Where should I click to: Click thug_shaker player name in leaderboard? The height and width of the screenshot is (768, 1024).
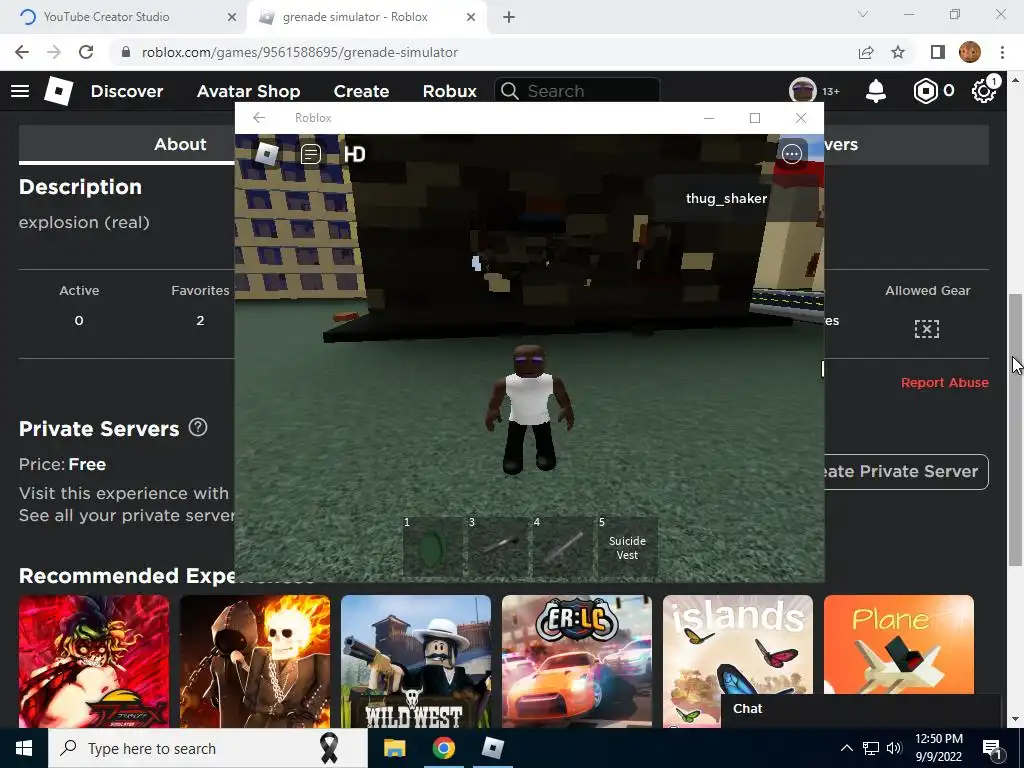tap(726, 199)
